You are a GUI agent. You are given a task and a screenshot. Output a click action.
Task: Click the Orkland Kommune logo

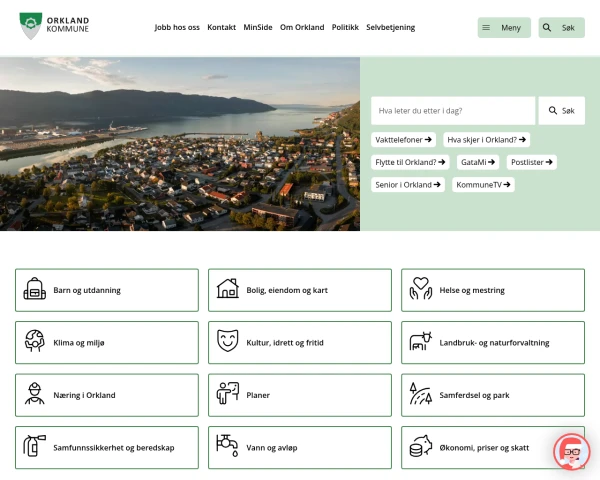click(x=54, y=27)
